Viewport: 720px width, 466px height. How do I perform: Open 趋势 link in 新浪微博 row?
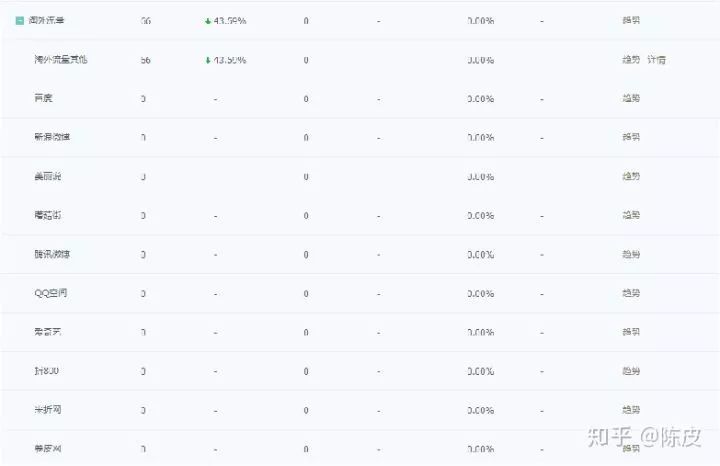630,137
